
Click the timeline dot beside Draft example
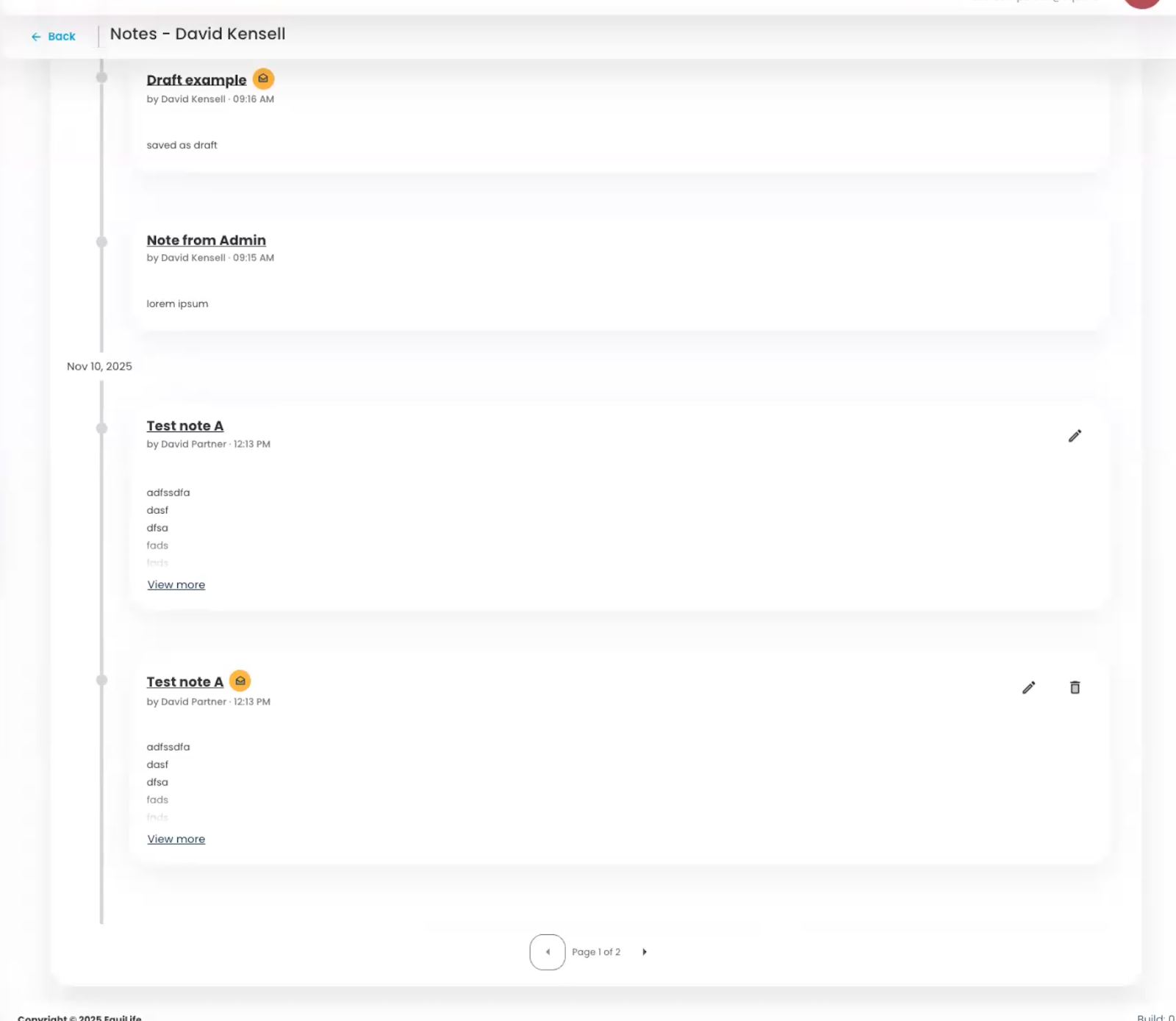[101, 78]
